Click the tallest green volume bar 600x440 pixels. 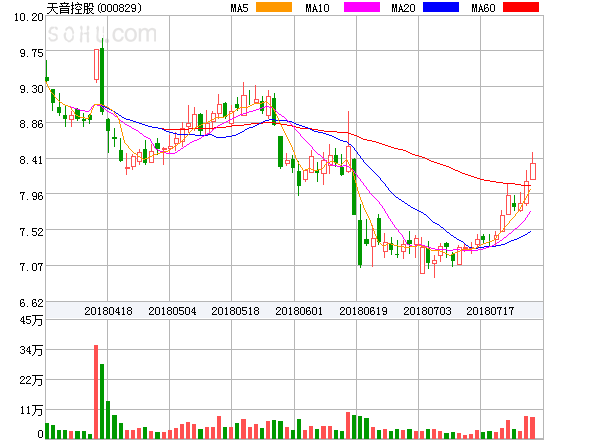pyautogui.click(x=102, y=401)
